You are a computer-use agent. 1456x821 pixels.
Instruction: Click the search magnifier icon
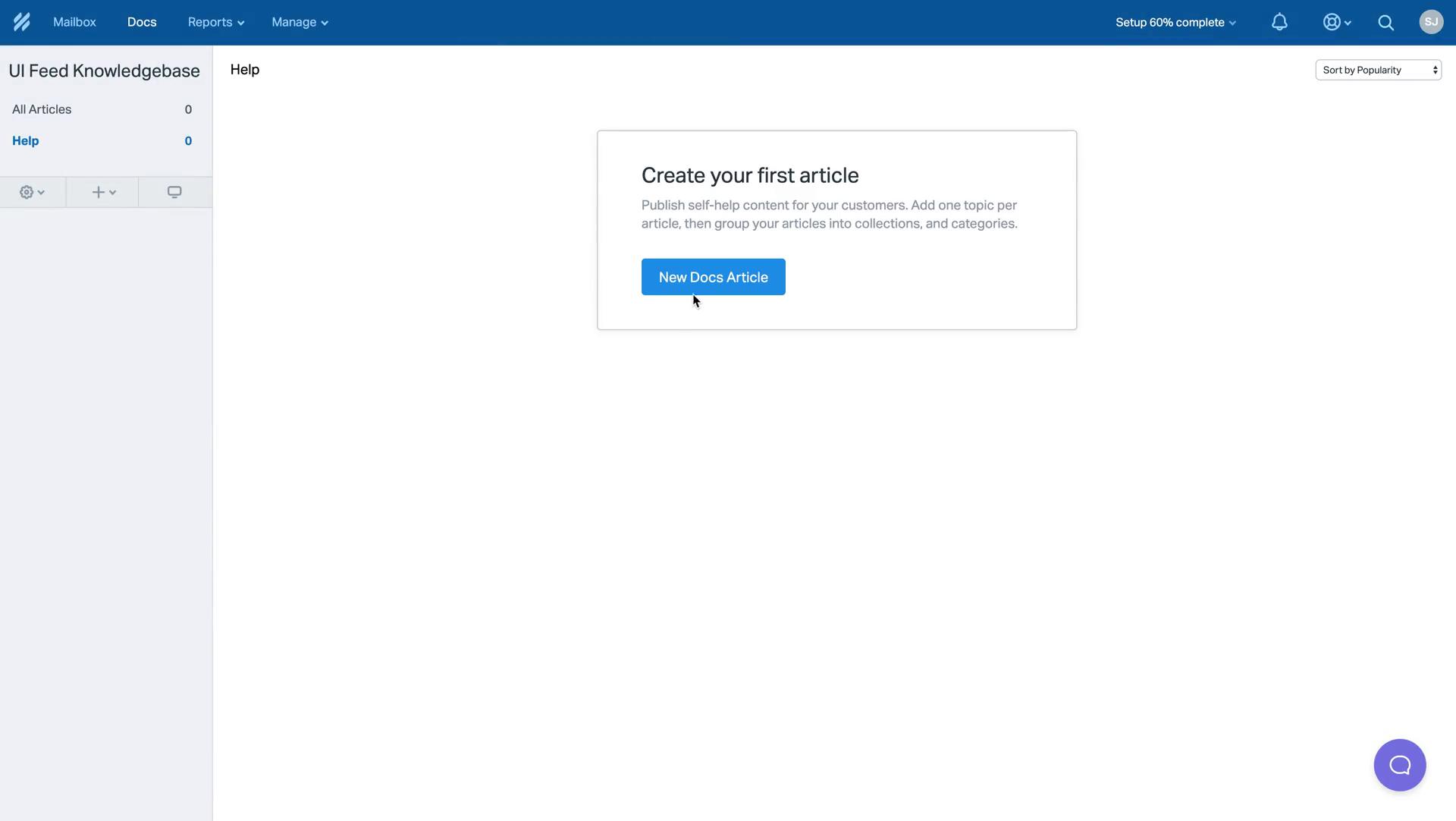coord(1387,22)
